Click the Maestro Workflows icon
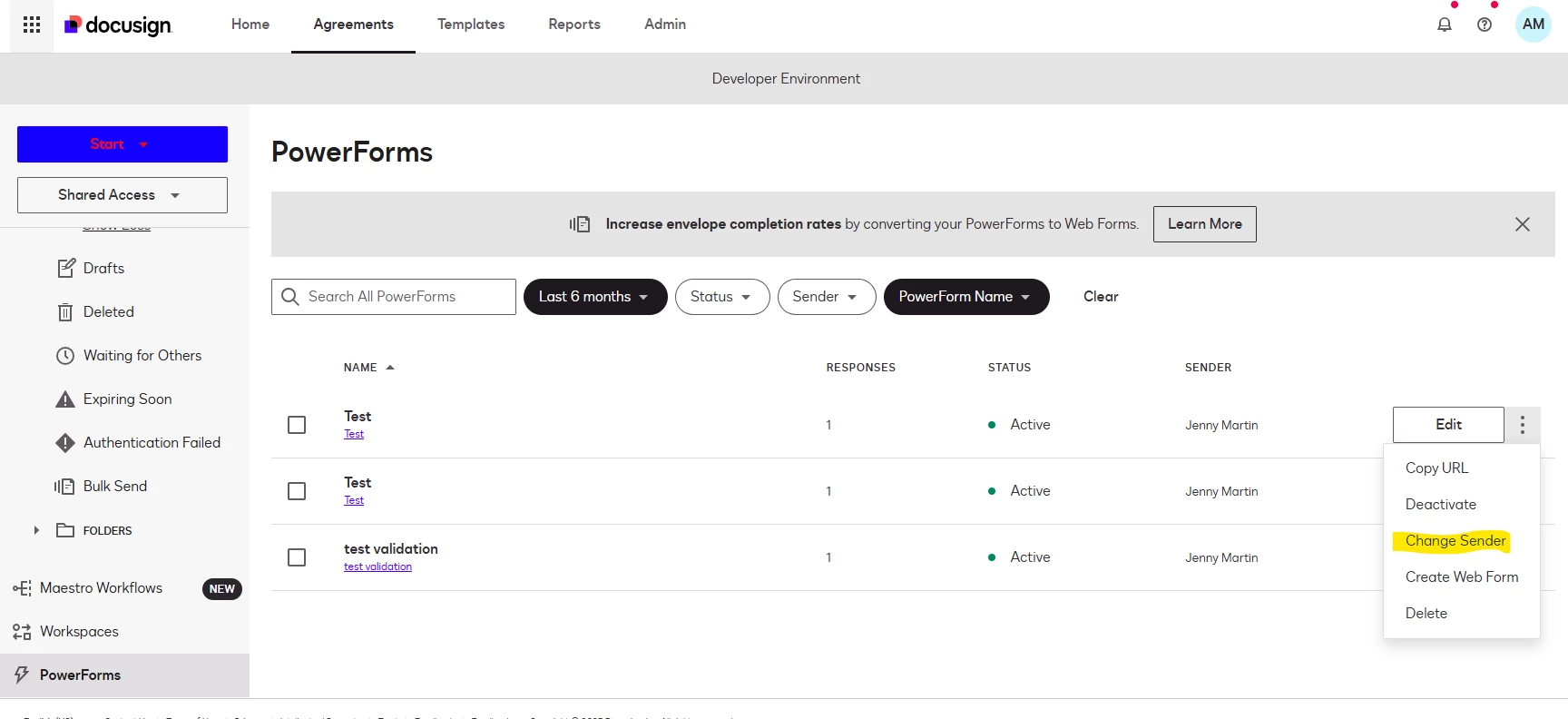 click(x=22, y=588)
